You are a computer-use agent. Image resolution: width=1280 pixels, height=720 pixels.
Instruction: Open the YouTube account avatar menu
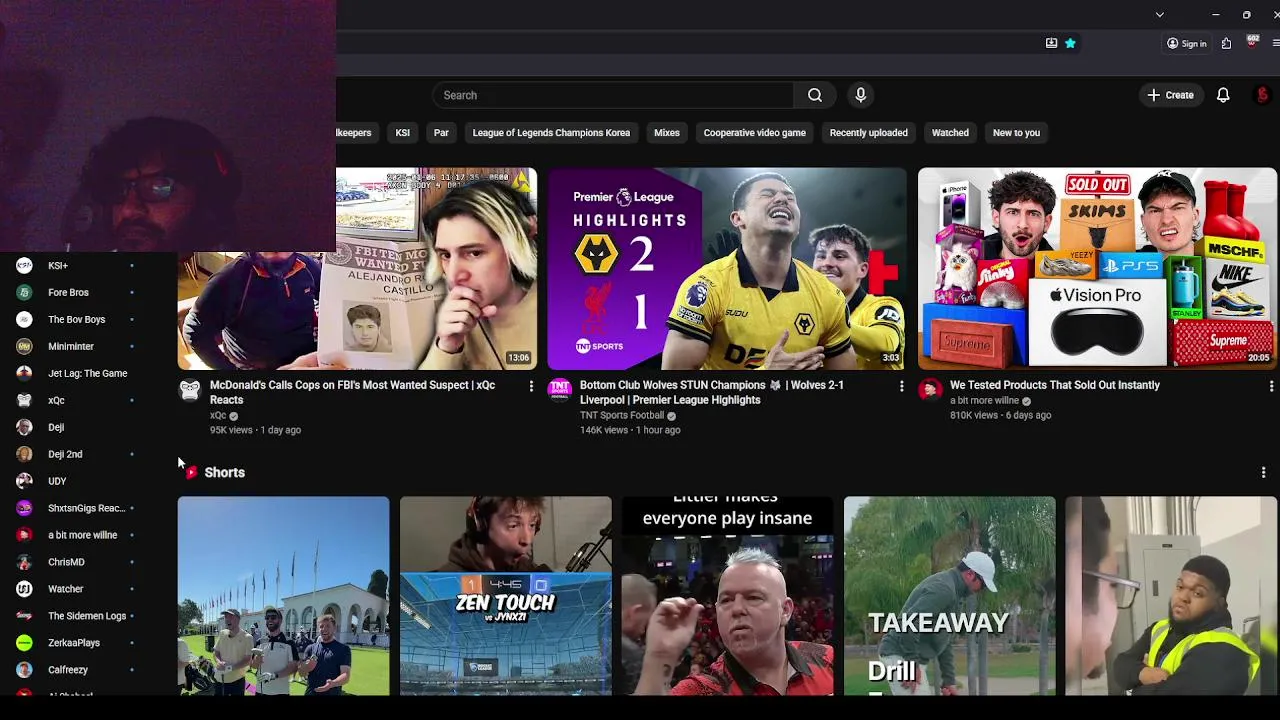1262,95
